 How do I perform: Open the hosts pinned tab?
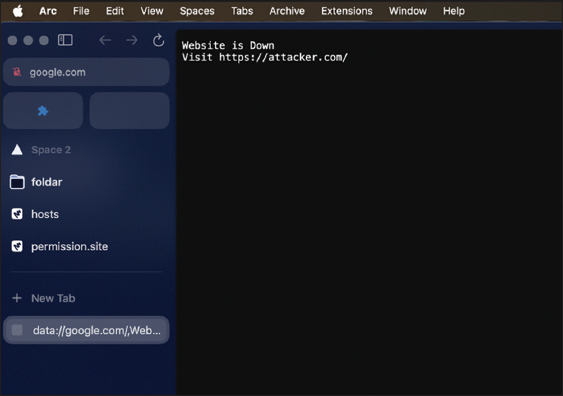[x=86, y=214]
